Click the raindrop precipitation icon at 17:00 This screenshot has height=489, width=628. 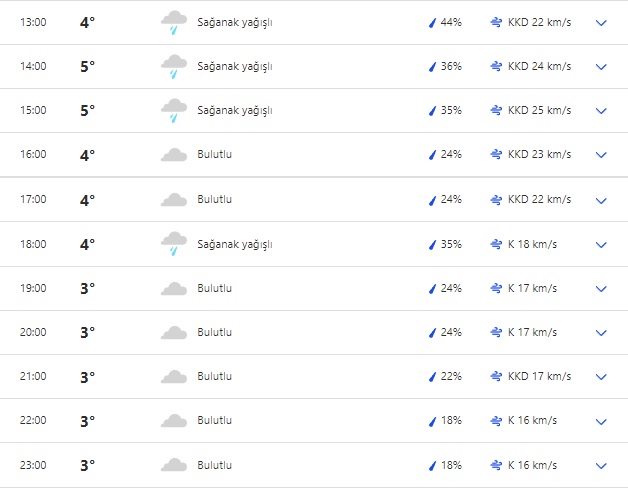[x=433, y=200]
